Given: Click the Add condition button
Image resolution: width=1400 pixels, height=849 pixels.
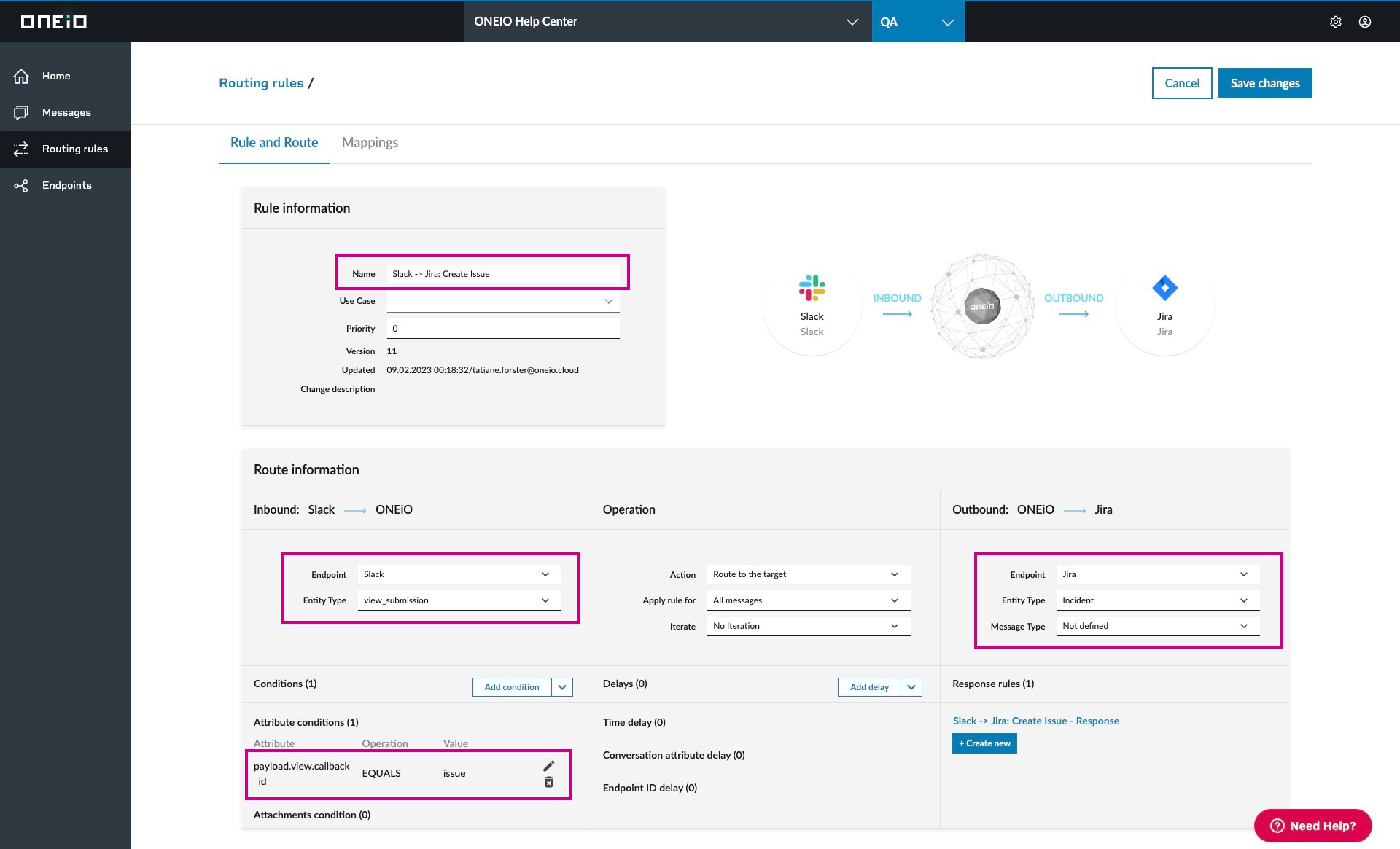Looking at the screenshot, I should point(512,687).
